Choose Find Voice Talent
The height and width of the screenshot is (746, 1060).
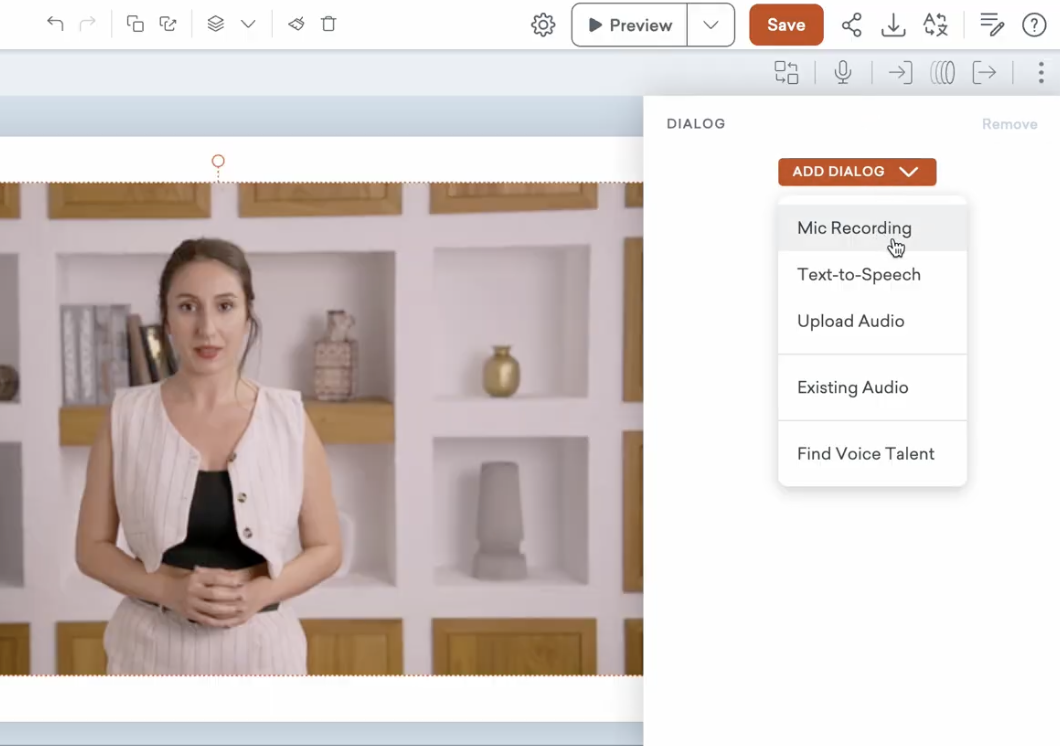click(865, 454)
